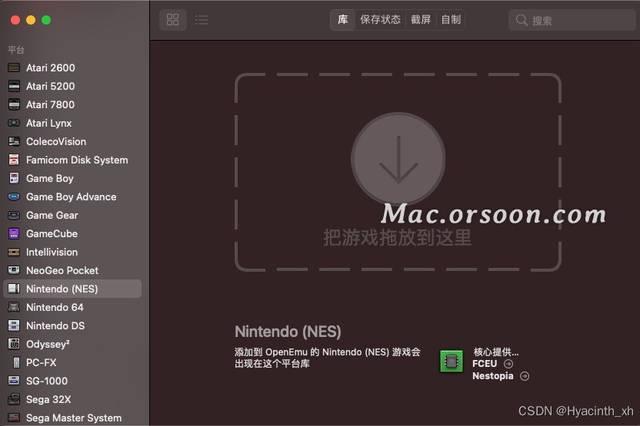Click the Atari 2600 console icon
This screenshot has height=426, width=640.
[14, 68]
